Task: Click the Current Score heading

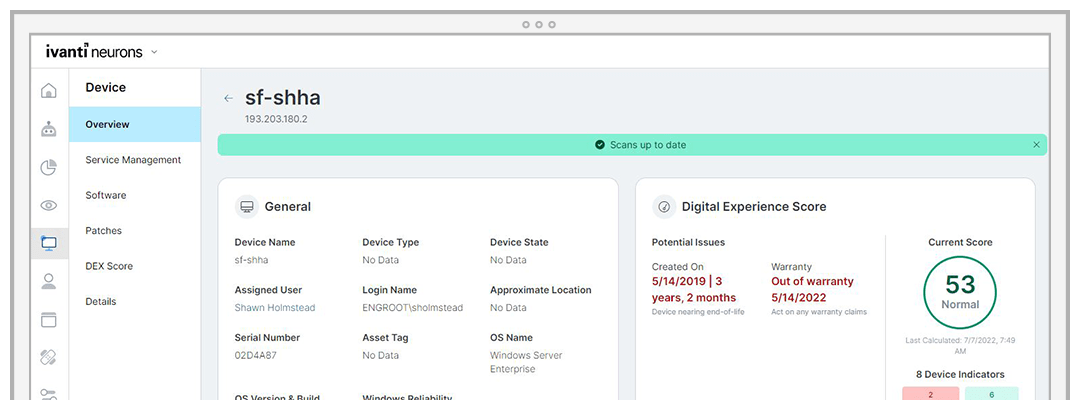Action: (x=960, y=242)
